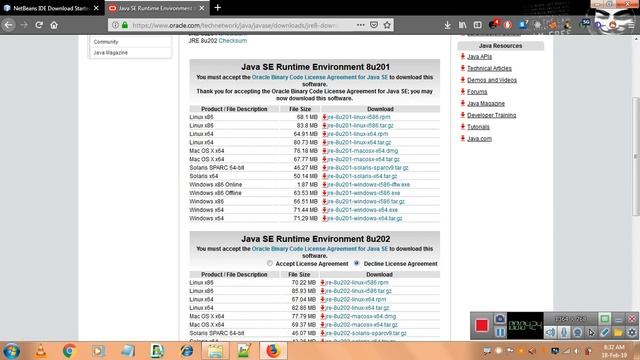Open Google Chrome from the taskbar
Image resolution: width=640 pixels, height=360 pixels.
tap(69, 351)
